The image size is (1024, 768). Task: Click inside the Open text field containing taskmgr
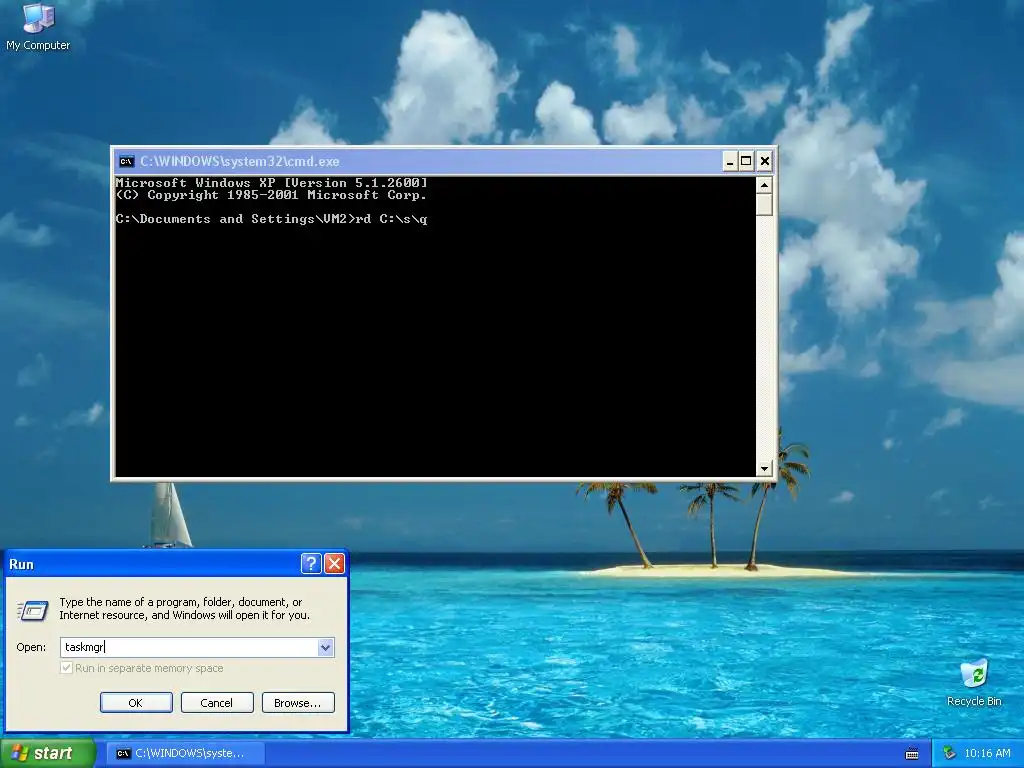(189, 647)
